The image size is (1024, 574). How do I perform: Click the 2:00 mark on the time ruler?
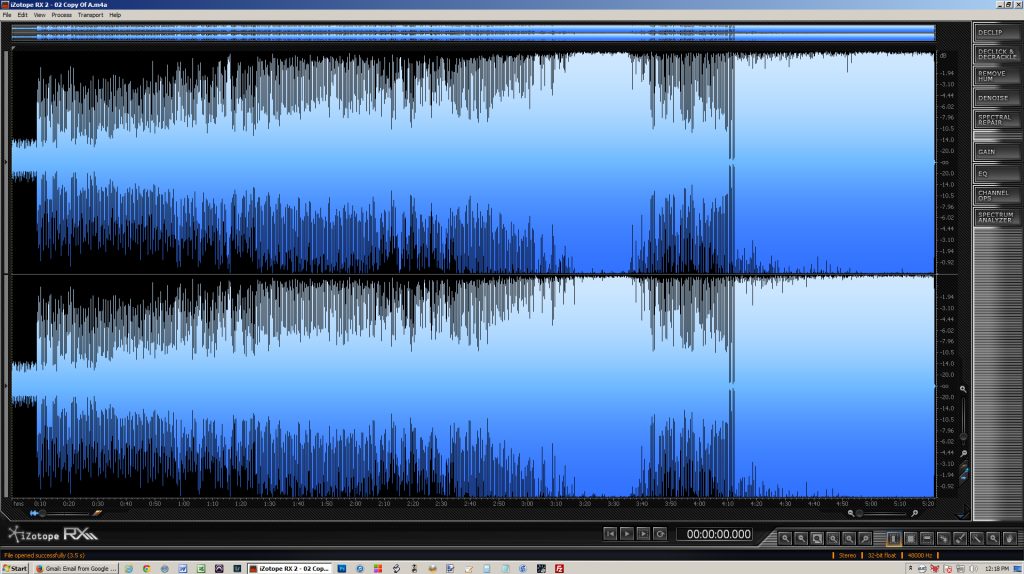click(x=355, y=503)
